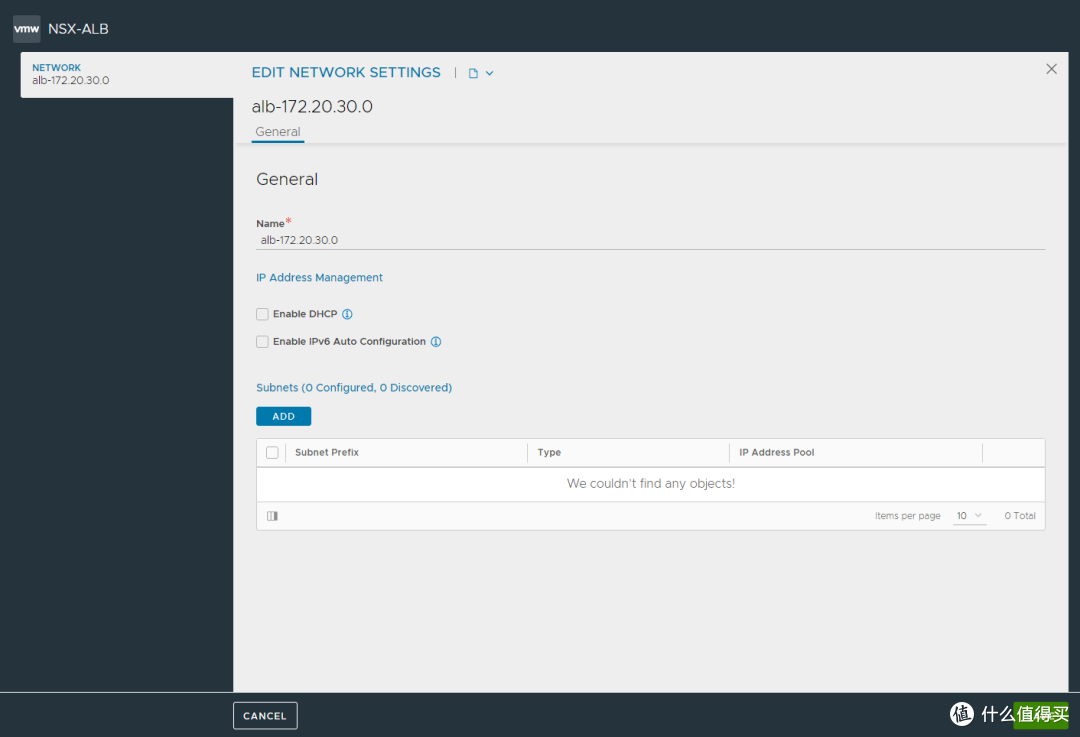This screenshot has height=737, width=1080.
Task: Click the document icon beside Edit Network Settings
Action: point(473,73)
